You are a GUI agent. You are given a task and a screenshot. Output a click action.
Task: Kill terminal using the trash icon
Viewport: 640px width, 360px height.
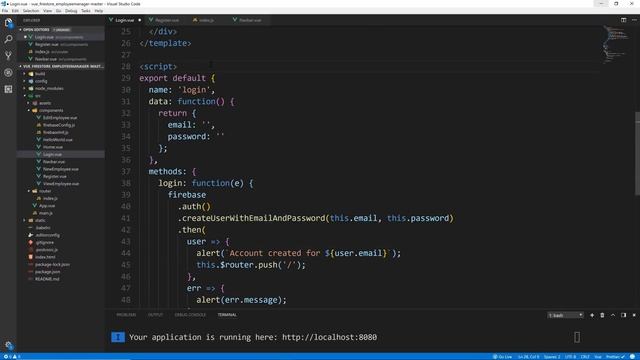[602, 315]
